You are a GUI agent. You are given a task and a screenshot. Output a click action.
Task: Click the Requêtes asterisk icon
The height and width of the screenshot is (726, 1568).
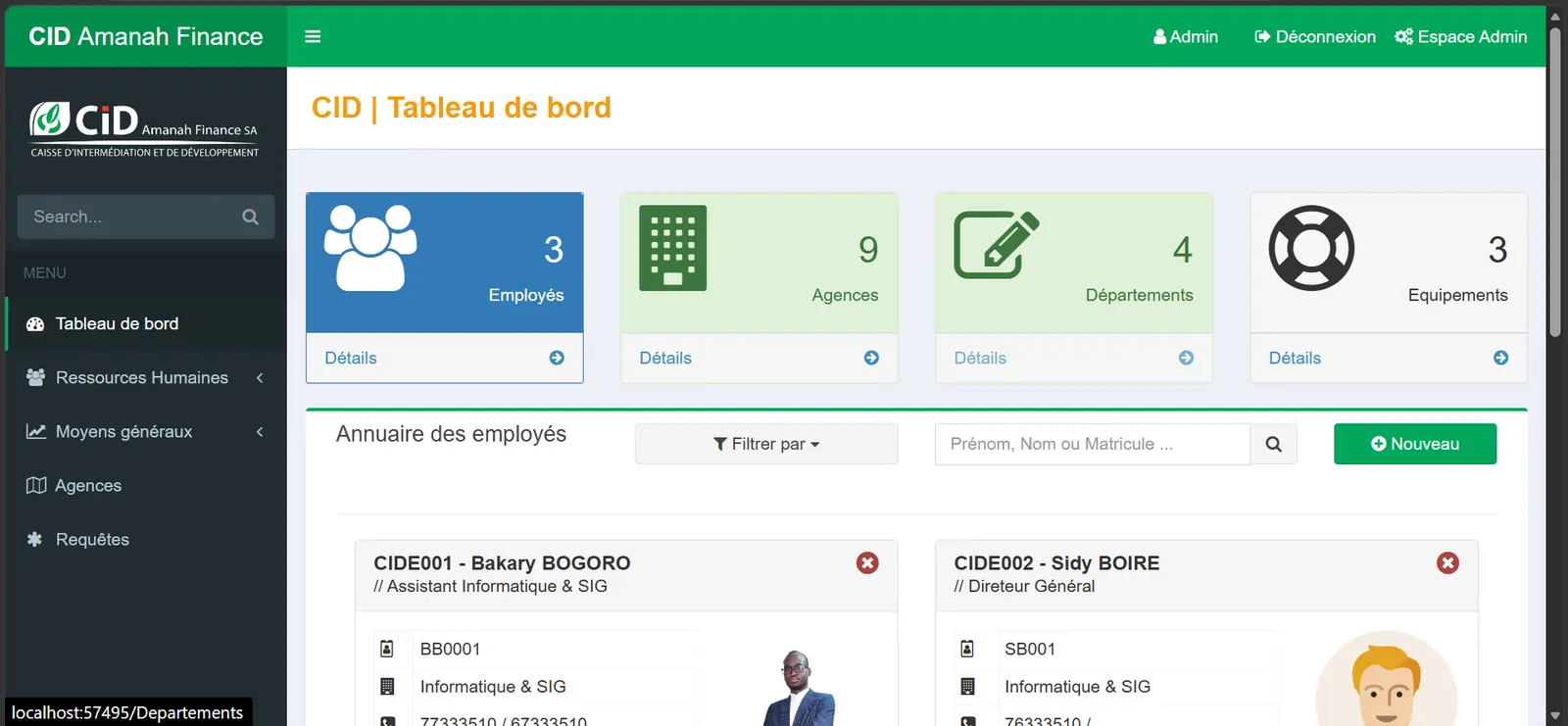pos(35,539)
